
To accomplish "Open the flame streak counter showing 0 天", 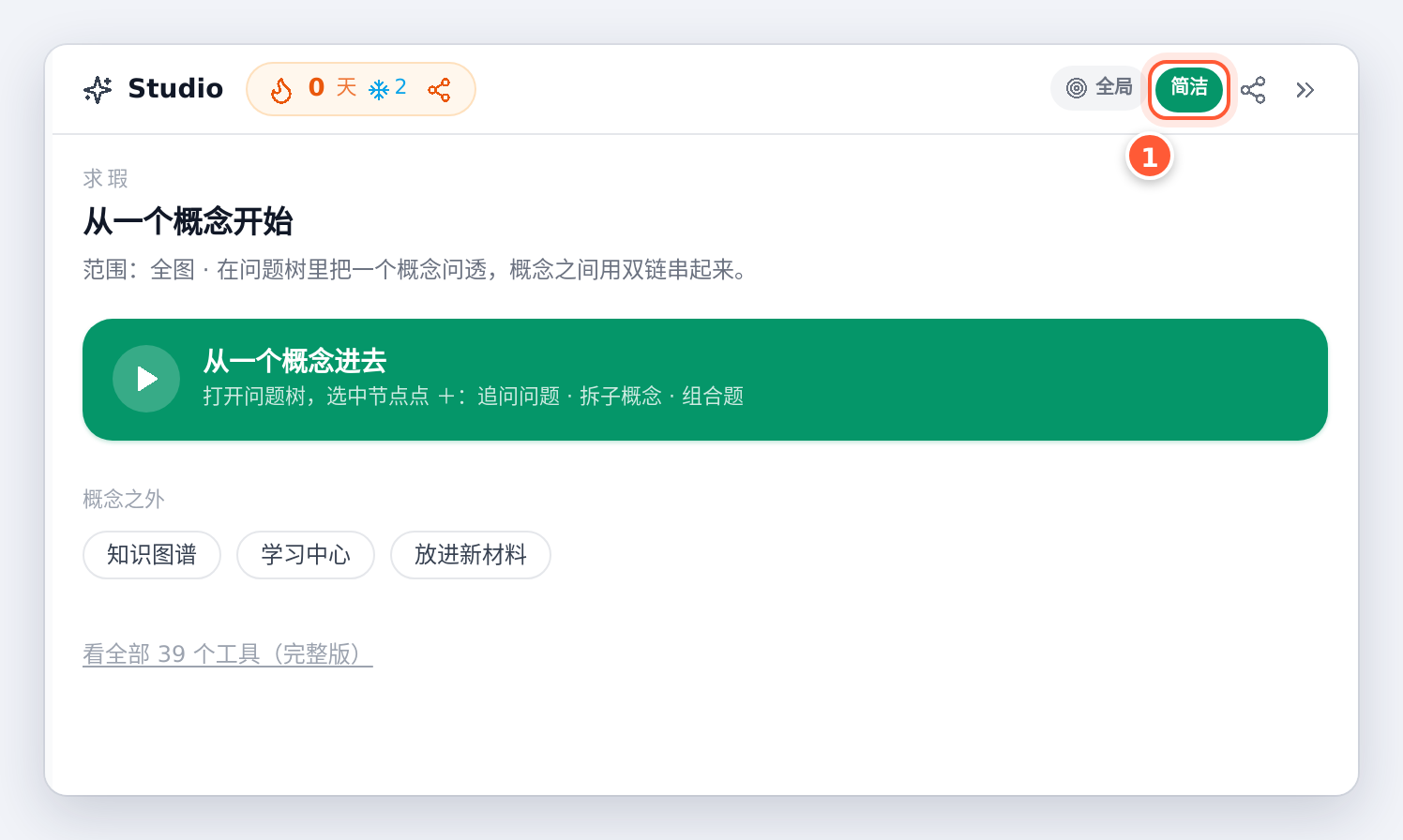I will (313, 89).
